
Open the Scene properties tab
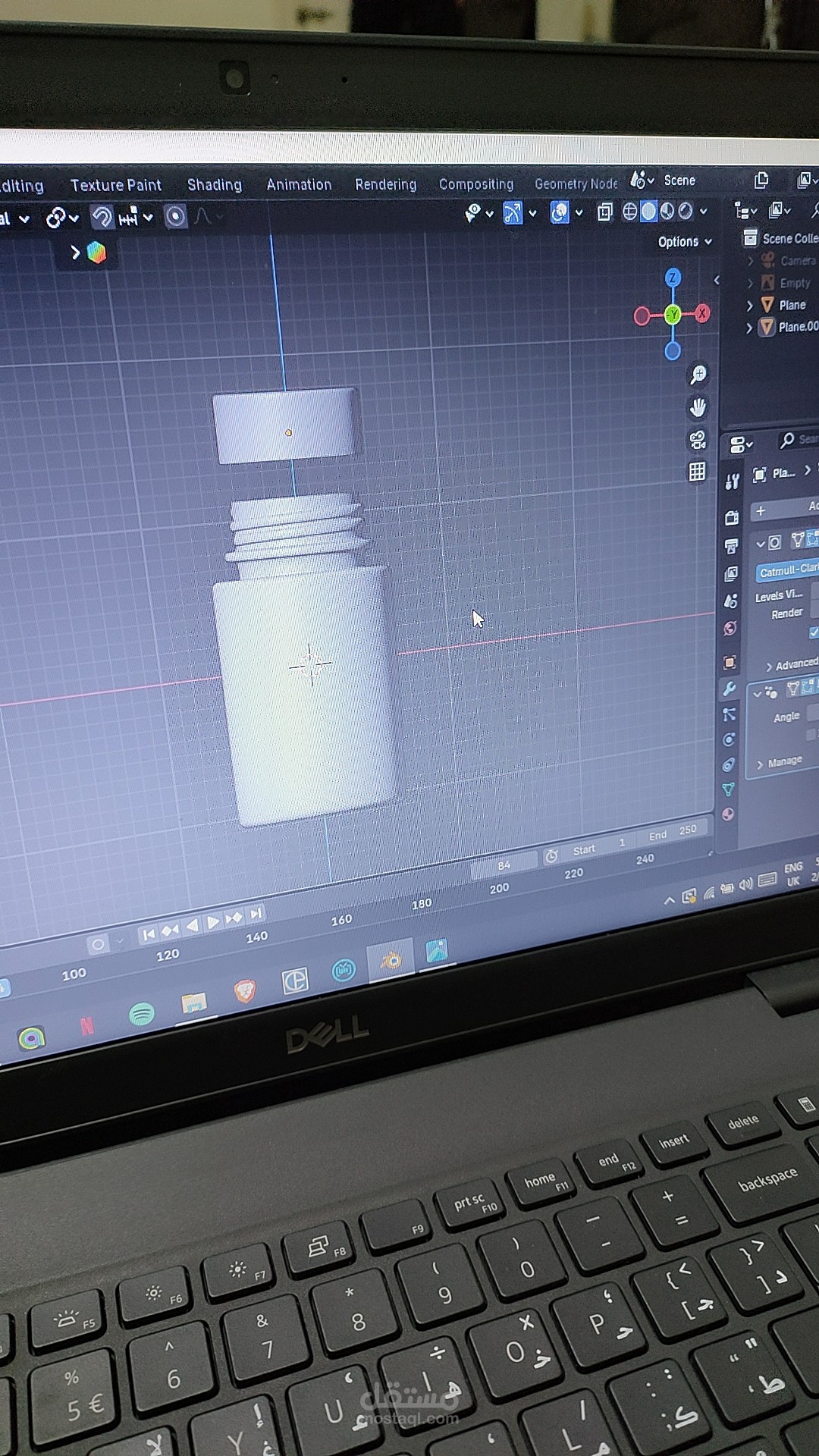pos(730,601)
